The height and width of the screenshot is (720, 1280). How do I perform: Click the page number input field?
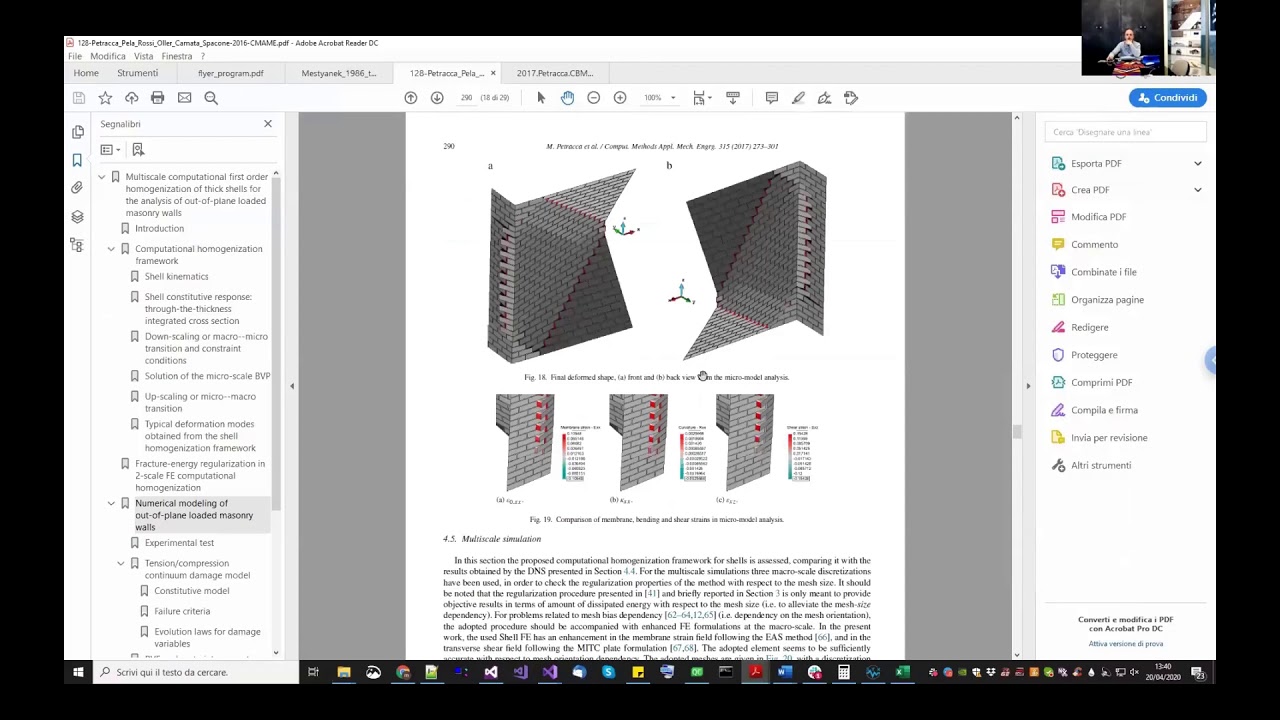[466, 98]
